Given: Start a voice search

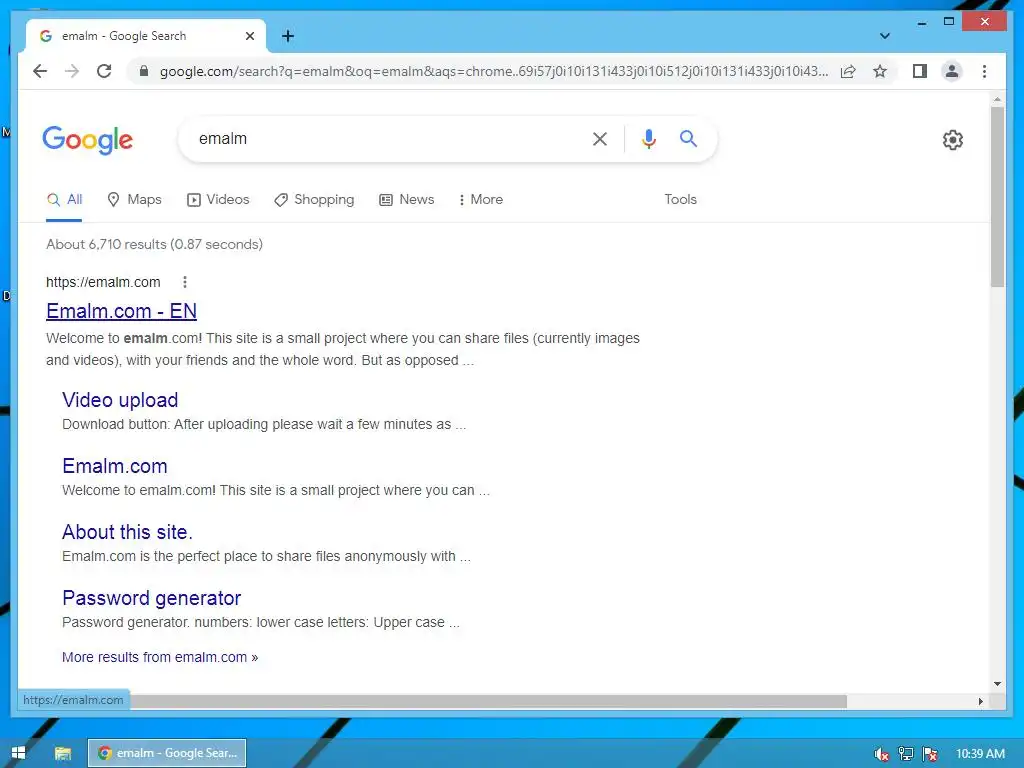Looking at the screenshot, I should coord(648,138).
